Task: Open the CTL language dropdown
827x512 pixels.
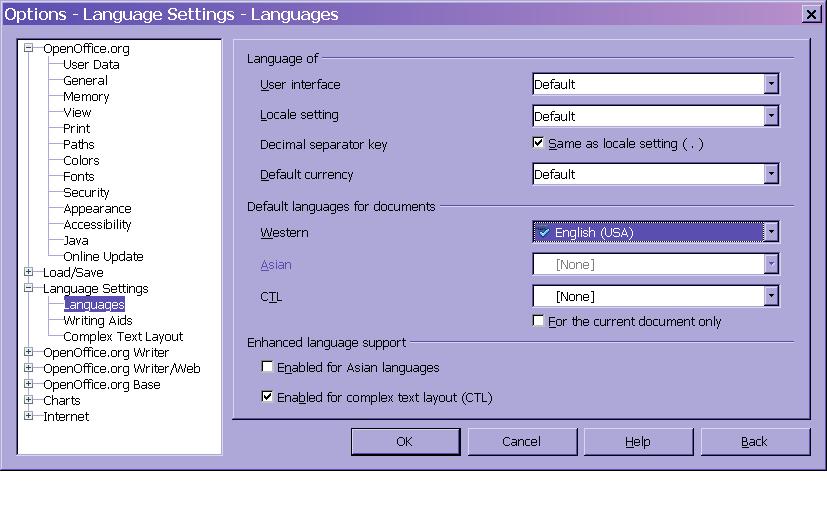Action: (x=771, y=296)
